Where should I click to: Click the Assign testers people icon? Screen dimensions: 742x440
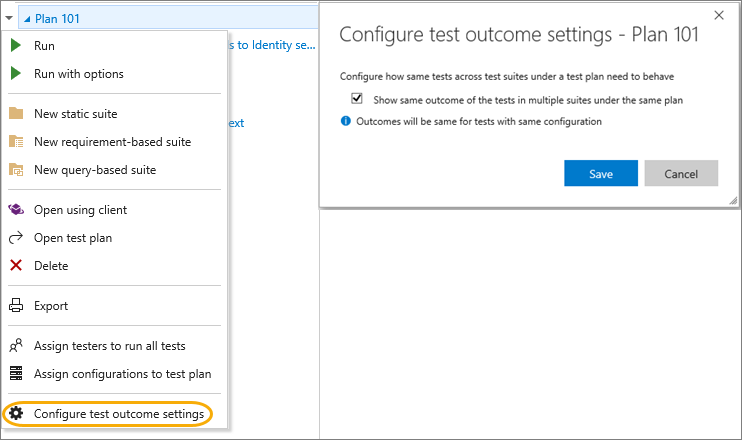[16, 345]
